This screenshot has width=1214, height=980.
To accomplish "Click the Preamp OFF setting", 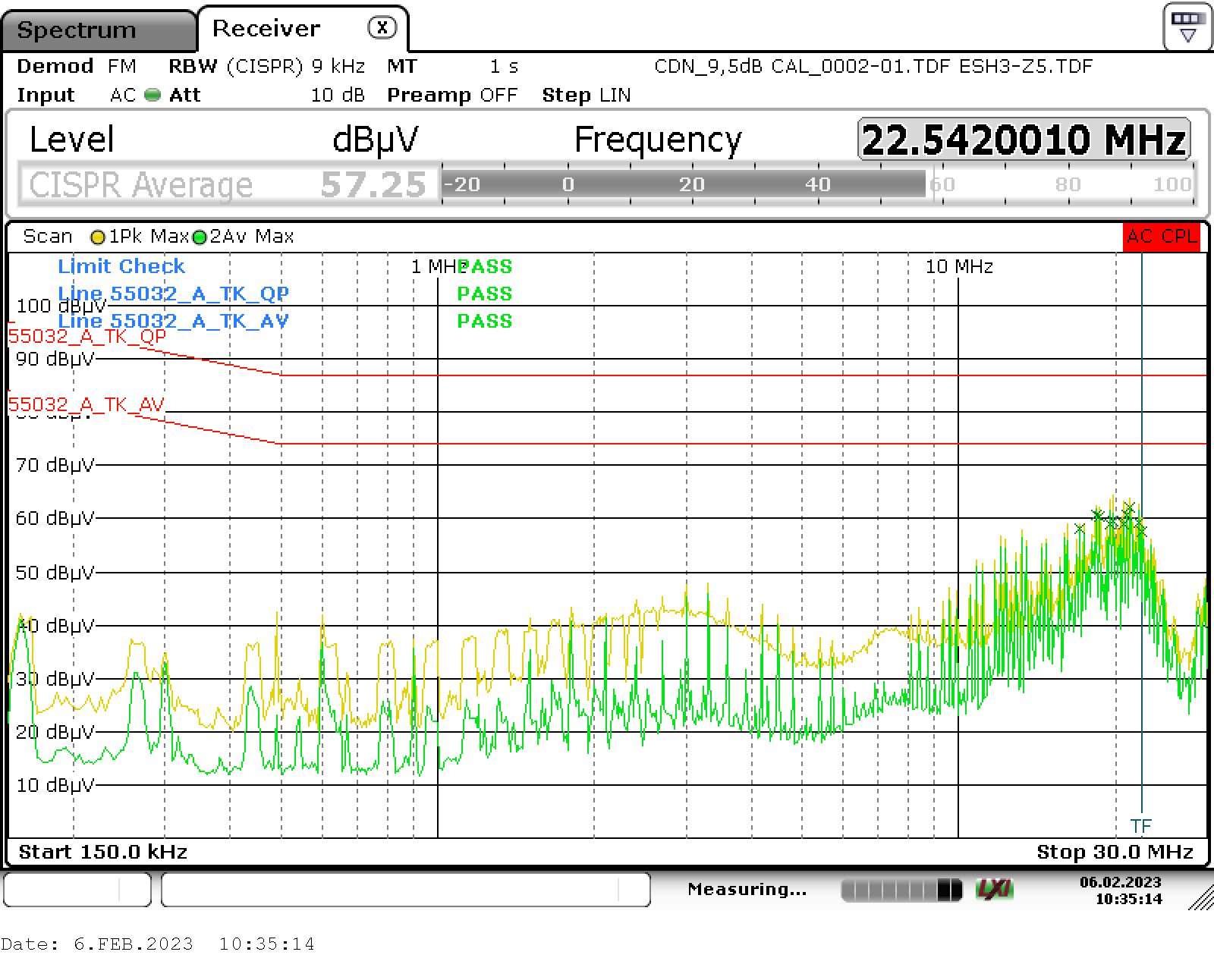I will click(452, 96).
